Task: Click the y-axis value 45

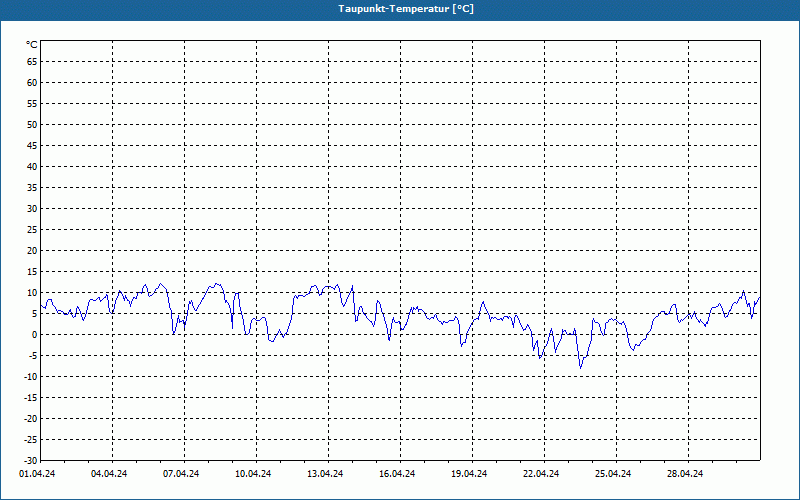Action: pos(32,145)
